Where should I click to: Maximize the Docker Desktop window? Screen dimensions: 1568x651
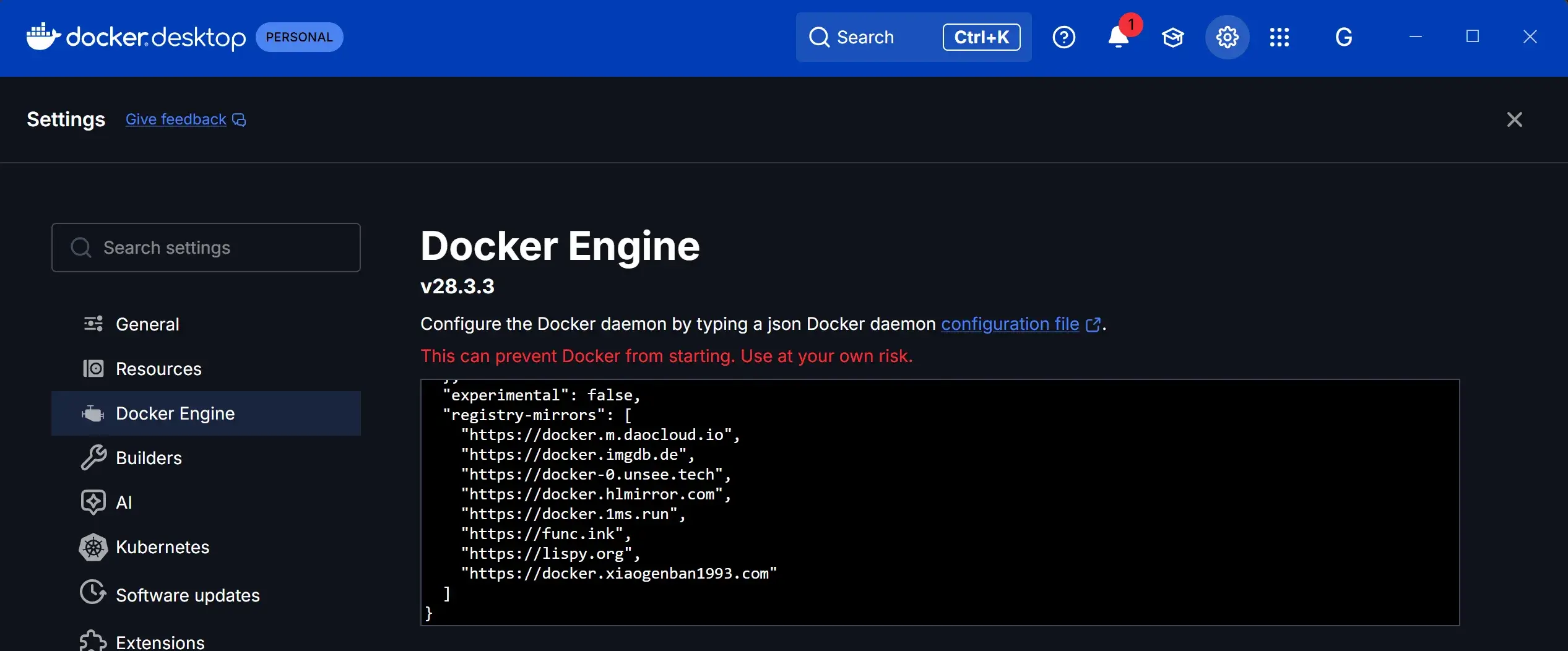pyautogui.click(x=1473, y=37)
